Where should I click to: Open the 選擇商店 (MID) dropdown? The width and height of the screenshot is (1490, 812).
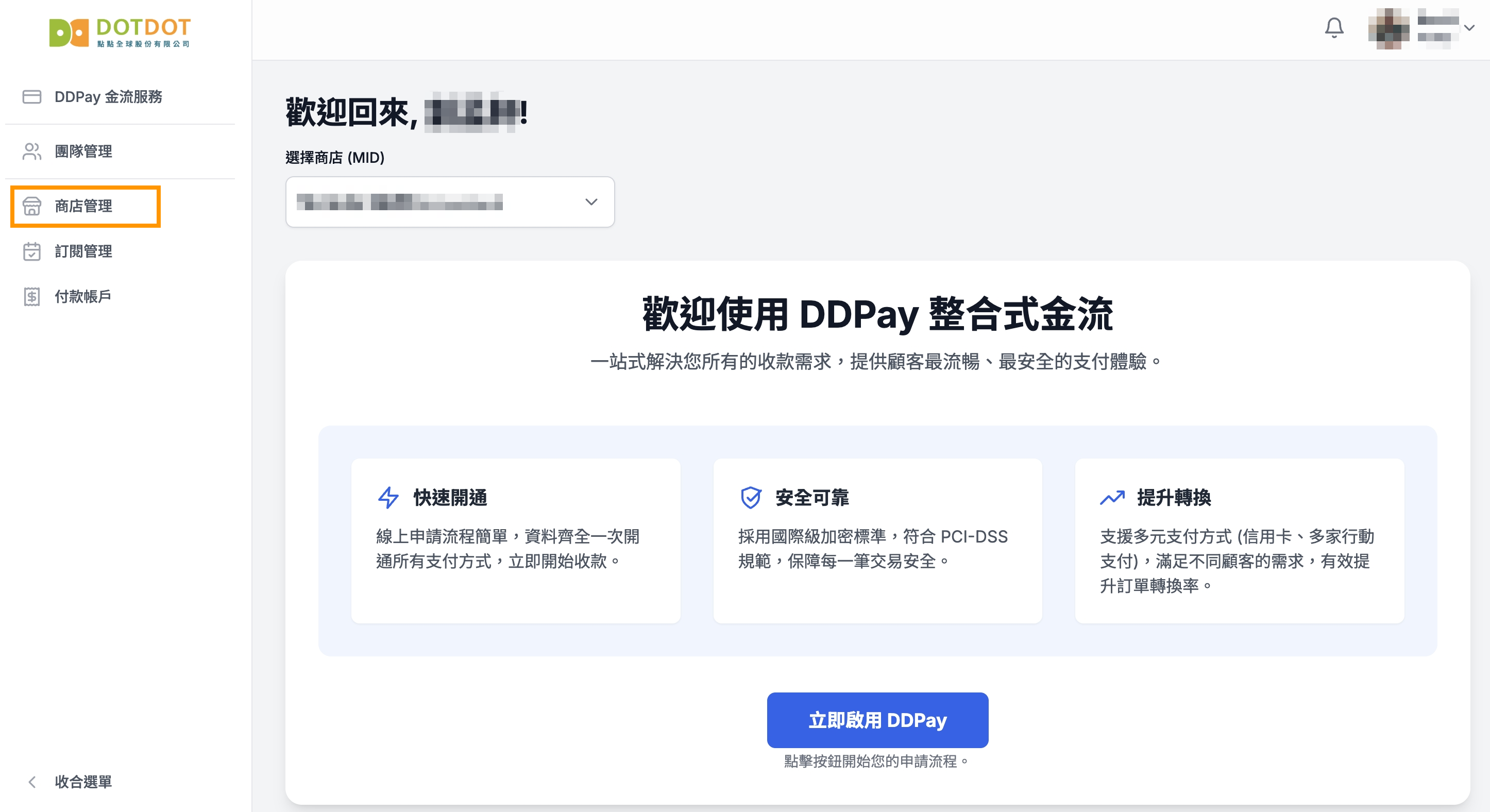point(449,202)
